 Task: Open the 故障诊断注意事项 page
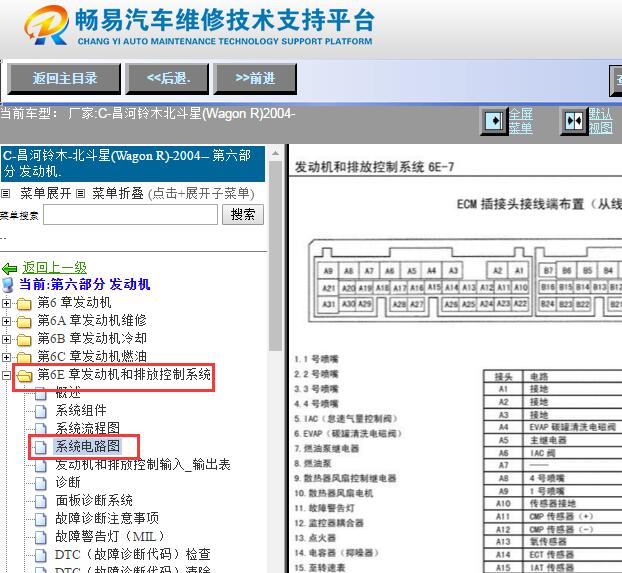click(x=107, y=519)
